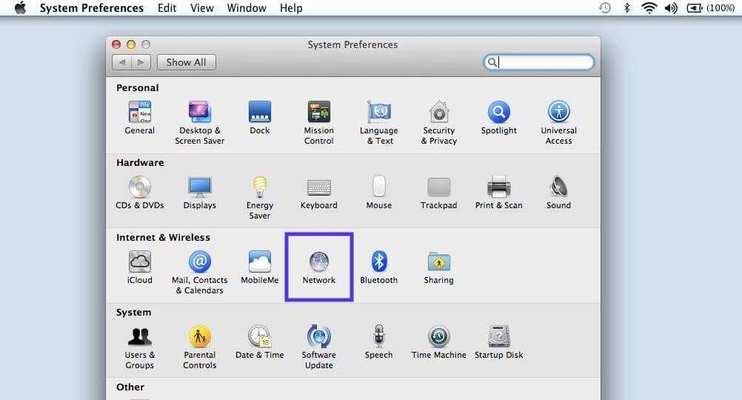The image size is (742, 400).
Task: Open Mouse preferences
Action: [x=379, y=193]
